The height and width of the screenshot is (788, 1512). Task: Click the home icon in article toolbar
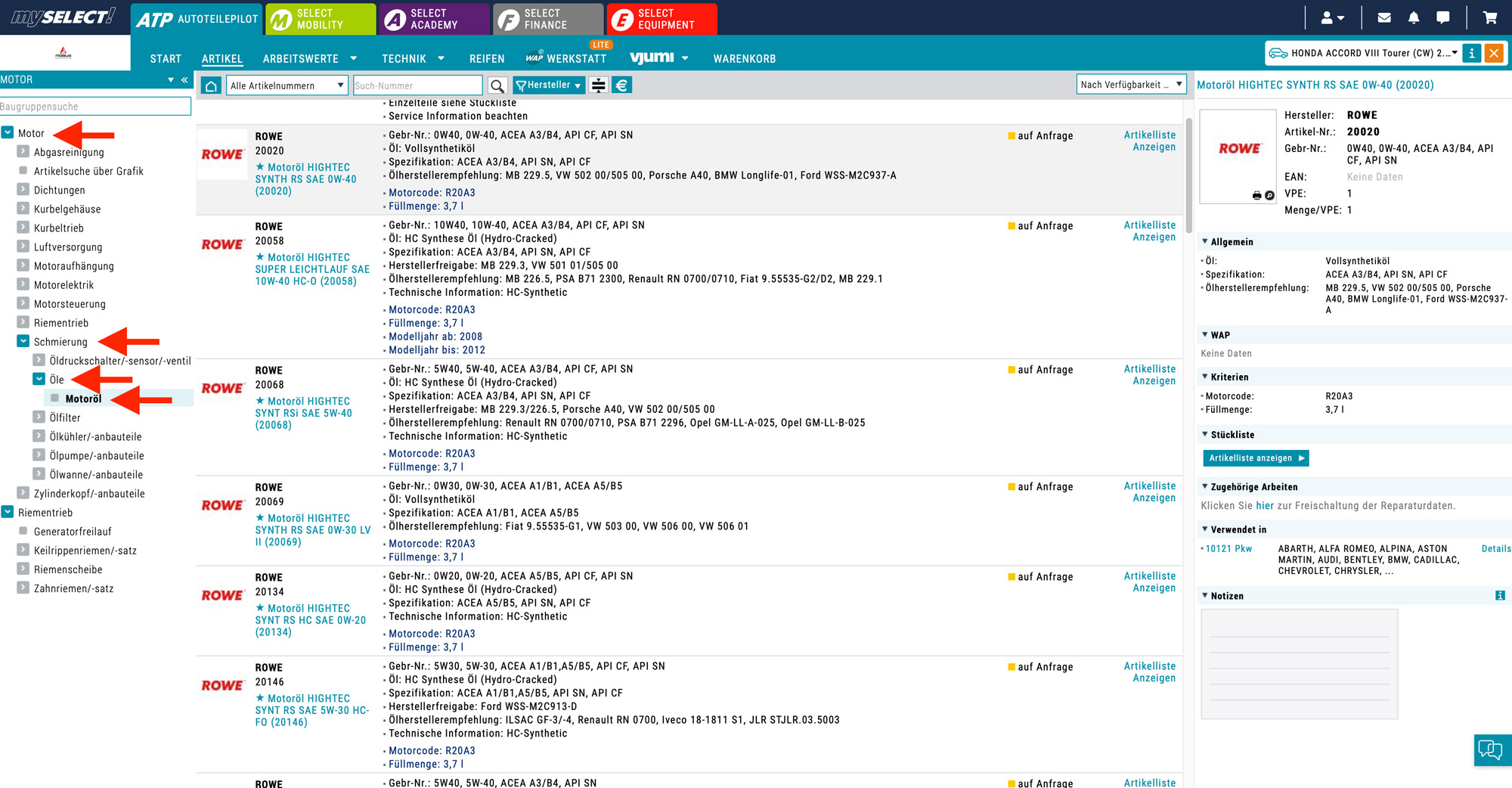(211, 85)
